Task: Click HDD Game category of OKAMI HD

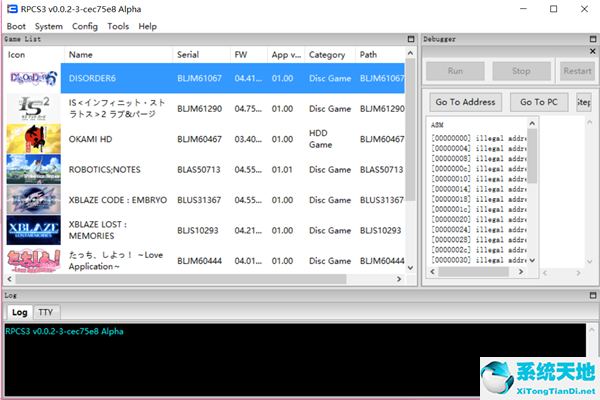Action: [x=321, y=139]
